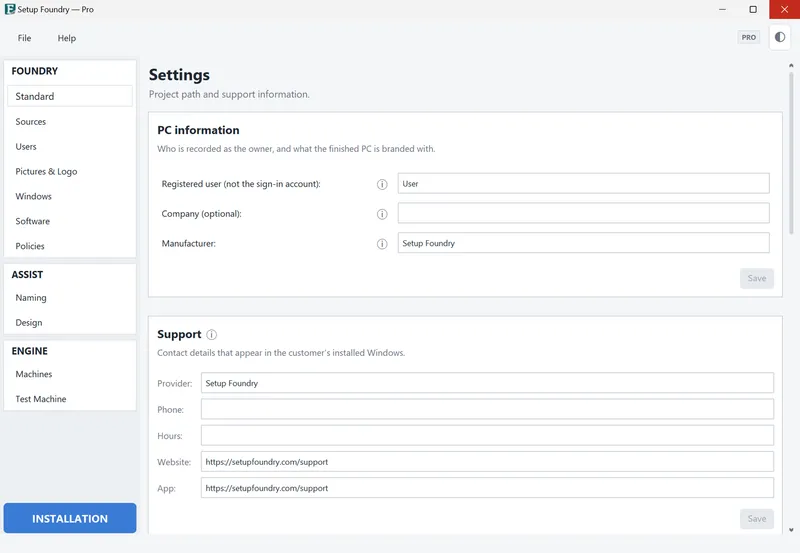Show info for Company (optional) field
The height and width of the screenshot is (553, 800).
click(x=382, y=214)
